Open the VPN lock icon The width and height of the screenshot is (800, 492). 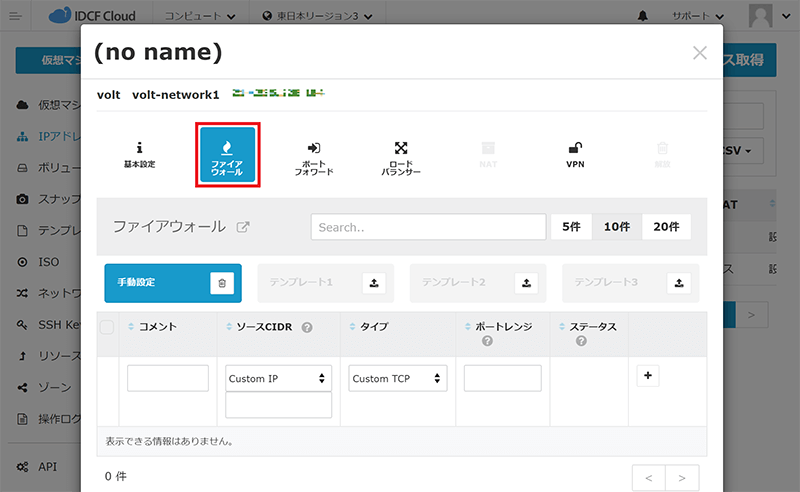[575, 154]
